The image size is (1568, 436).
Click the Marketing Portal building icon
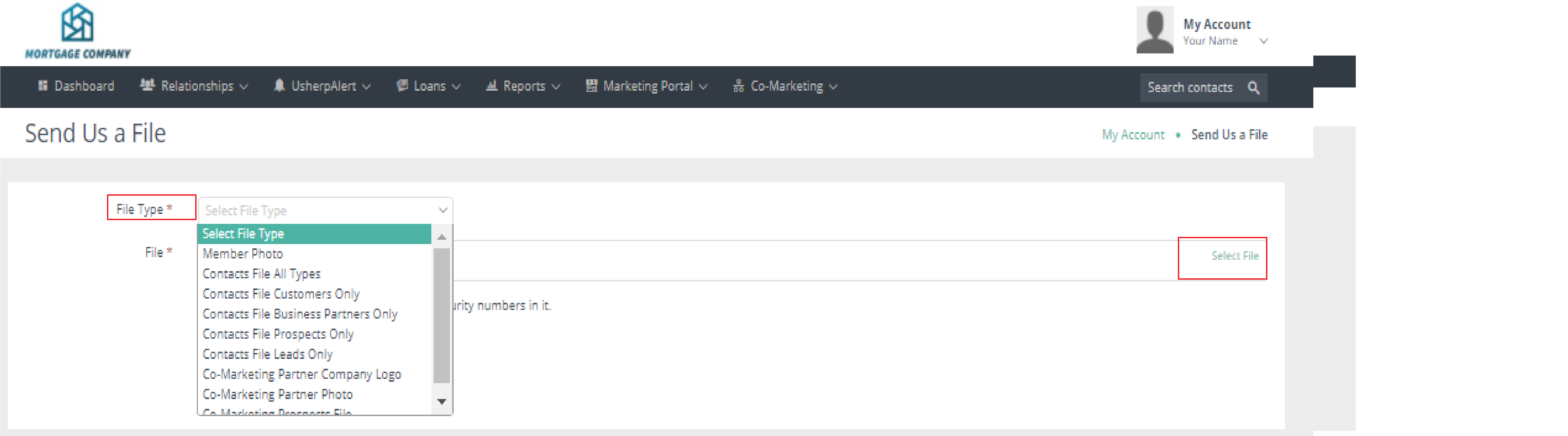[591, 86]
